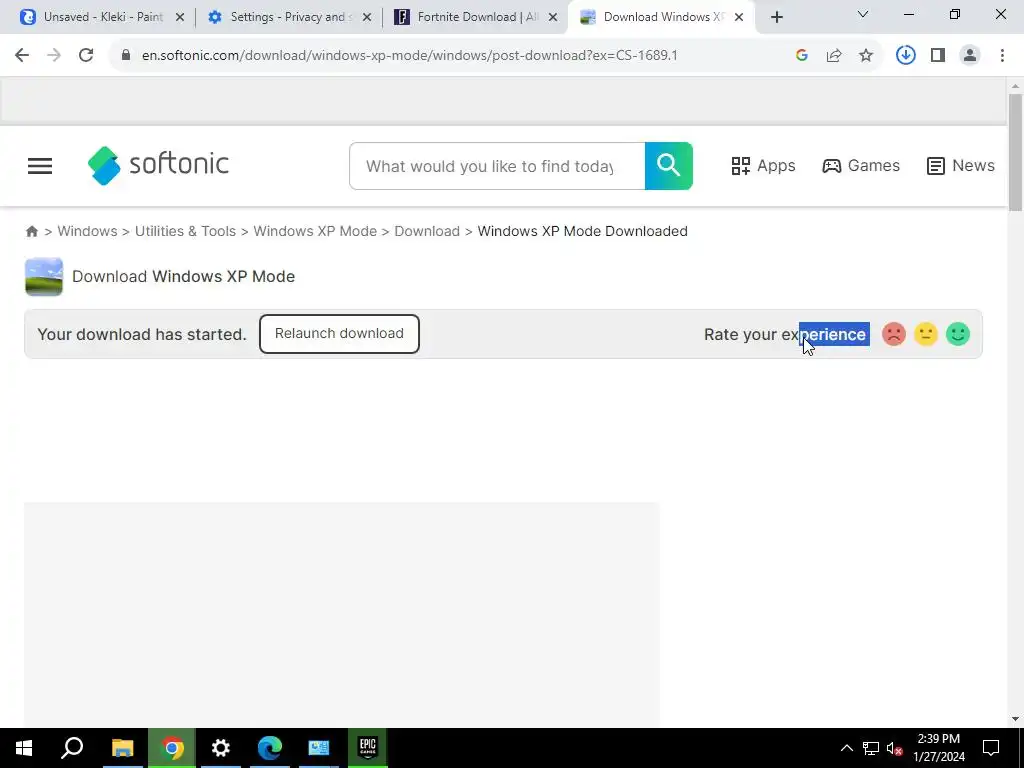
Task: Close the Fortnite Download tab
Action: tap(553, 18)
